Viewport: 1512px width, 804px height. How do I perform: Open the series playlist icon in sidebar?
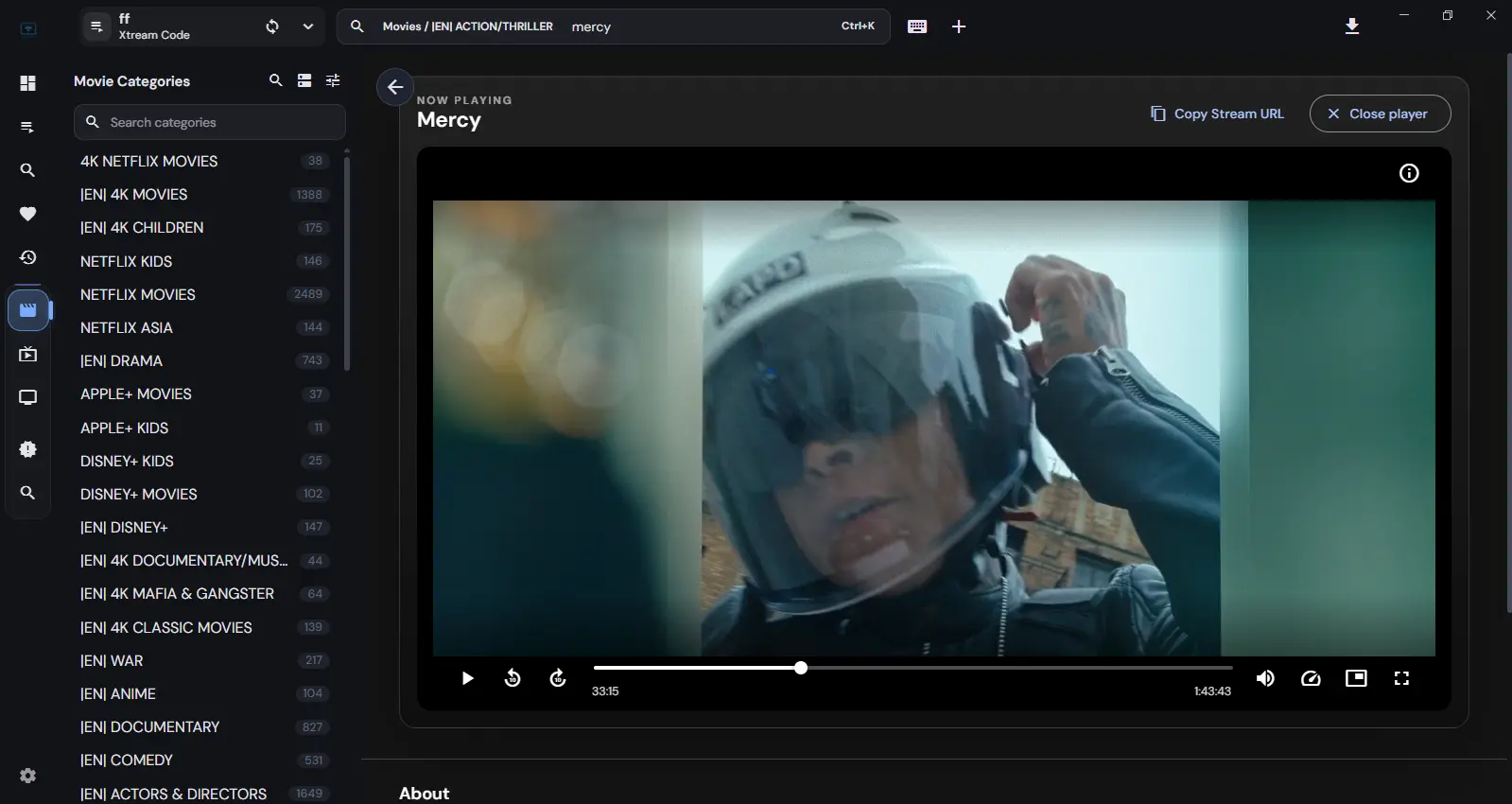[28, 355]
